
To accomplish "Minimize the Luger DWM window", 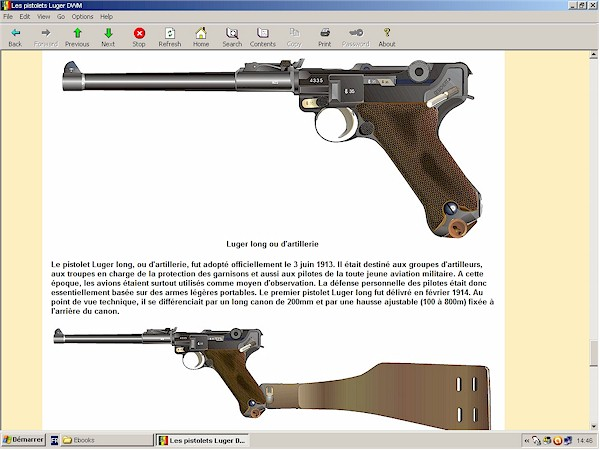I will pos(573,5).
